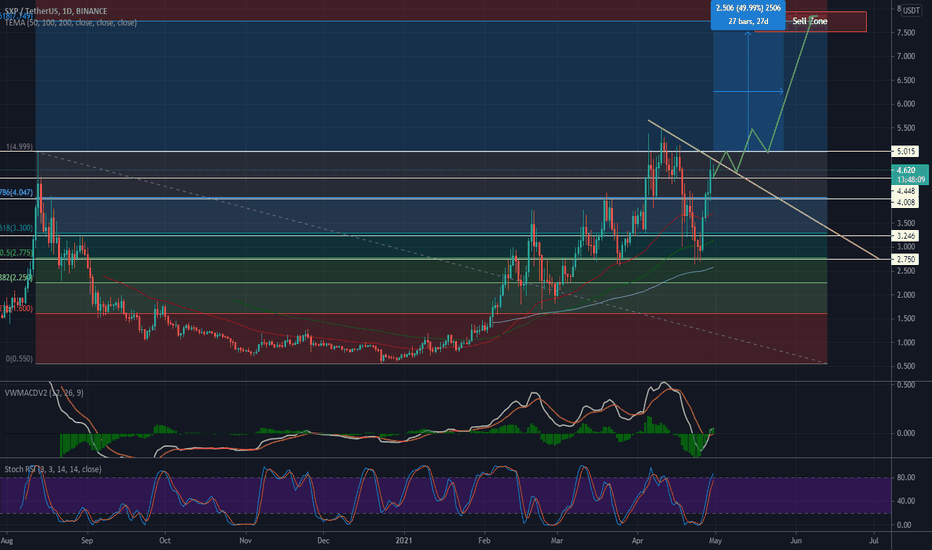The height and width of the screenshot is (550, 932).
Task: Click the Dec label on time axis
Action: (x=323, y=541)
